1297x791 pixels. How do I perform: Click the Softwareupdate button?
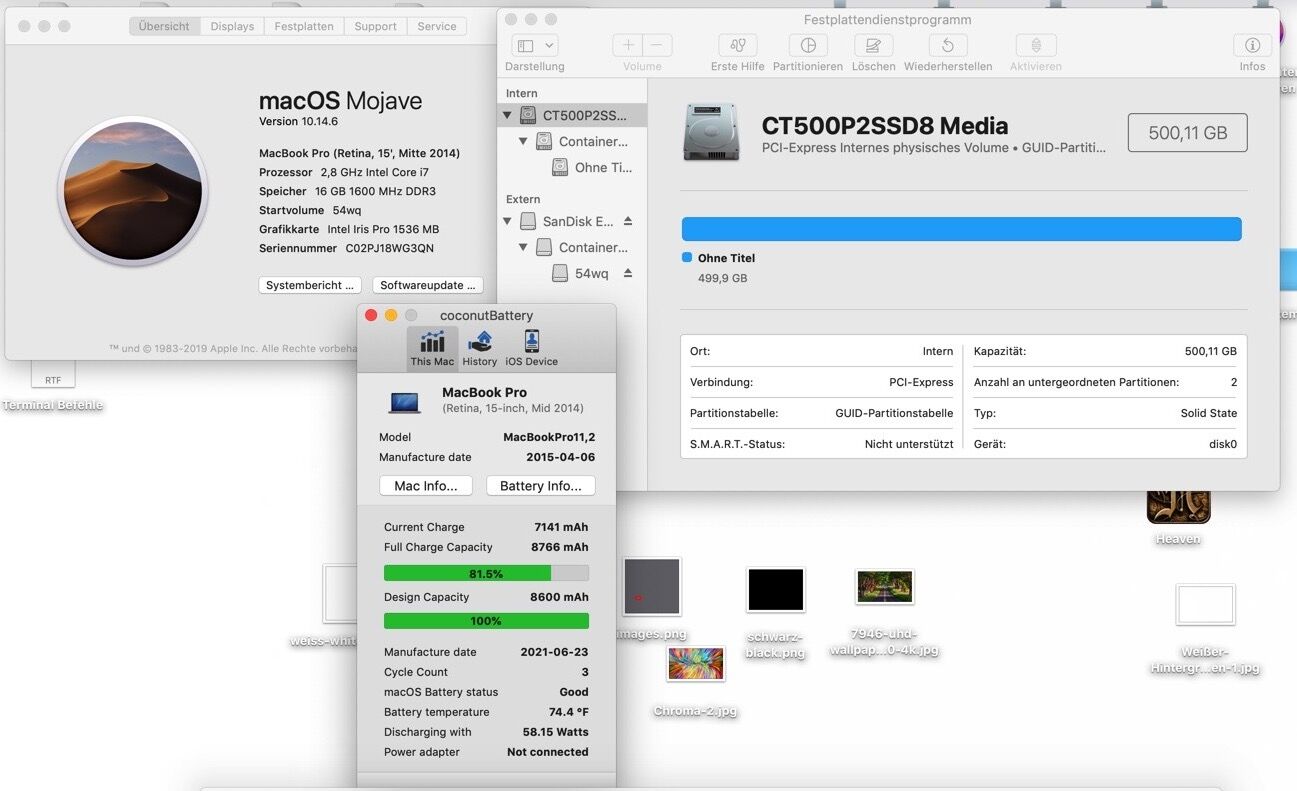[428, 285]
